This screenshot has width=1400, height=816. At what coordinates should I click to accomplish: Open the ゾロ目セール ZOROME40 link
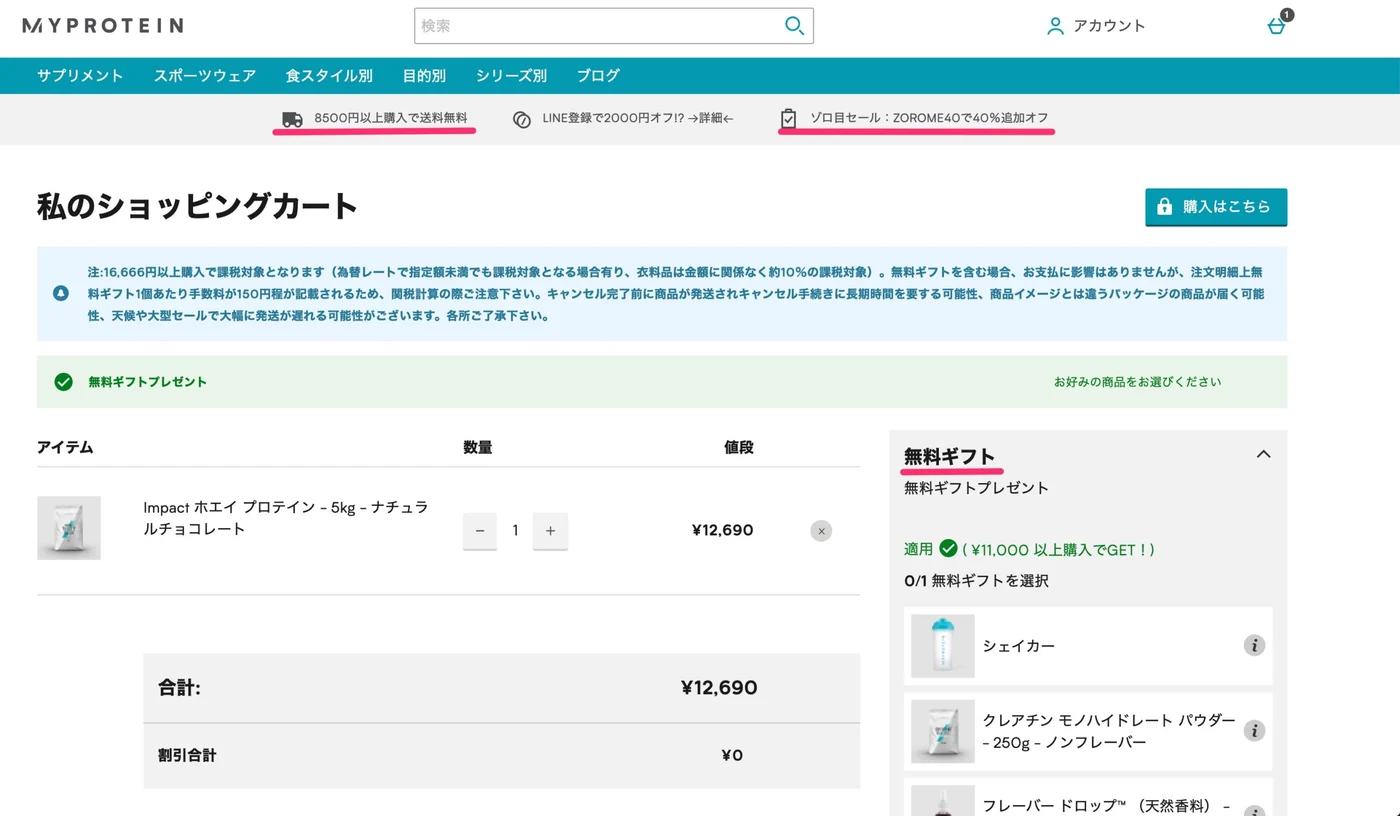(x=929, y=118)
